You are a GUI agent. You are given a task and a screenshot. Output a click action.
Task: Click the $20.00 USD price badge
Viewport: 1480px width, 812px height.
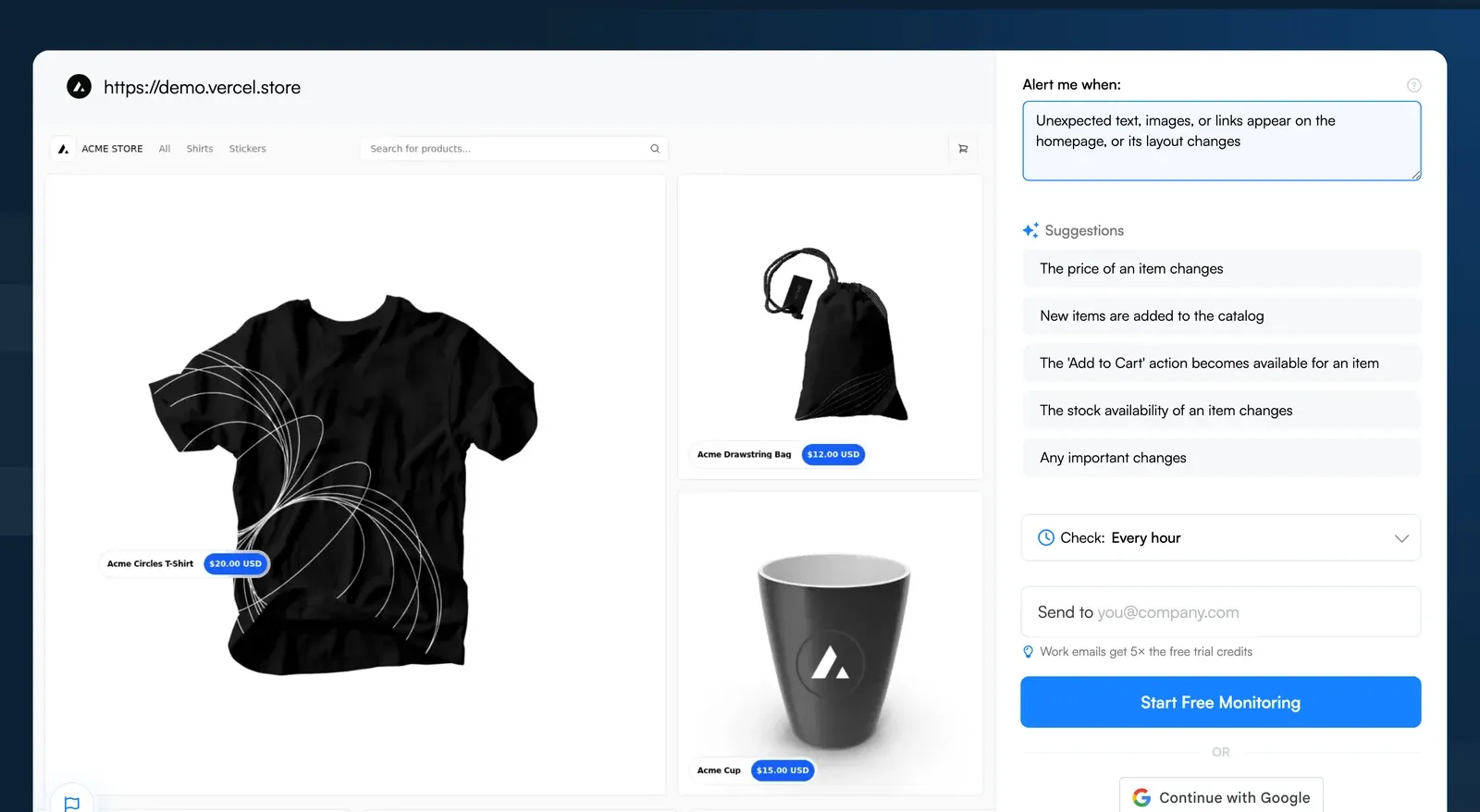click(x=236, y=563)
